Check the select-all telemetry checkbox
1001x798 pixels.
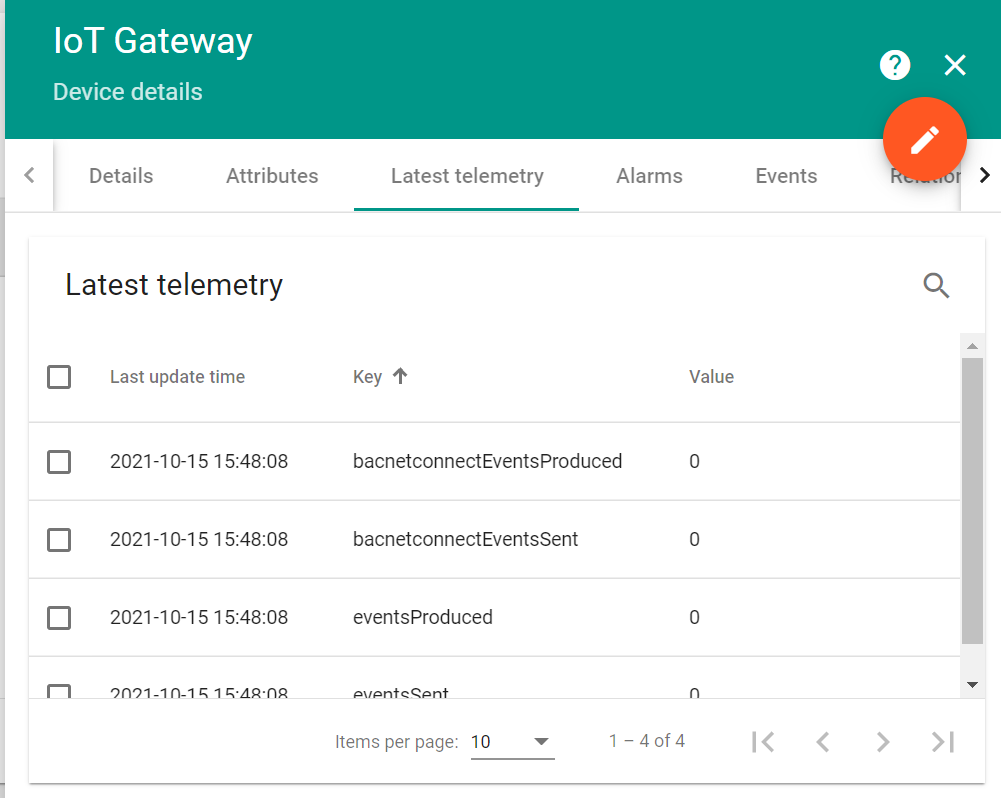[x=59, y=377]
